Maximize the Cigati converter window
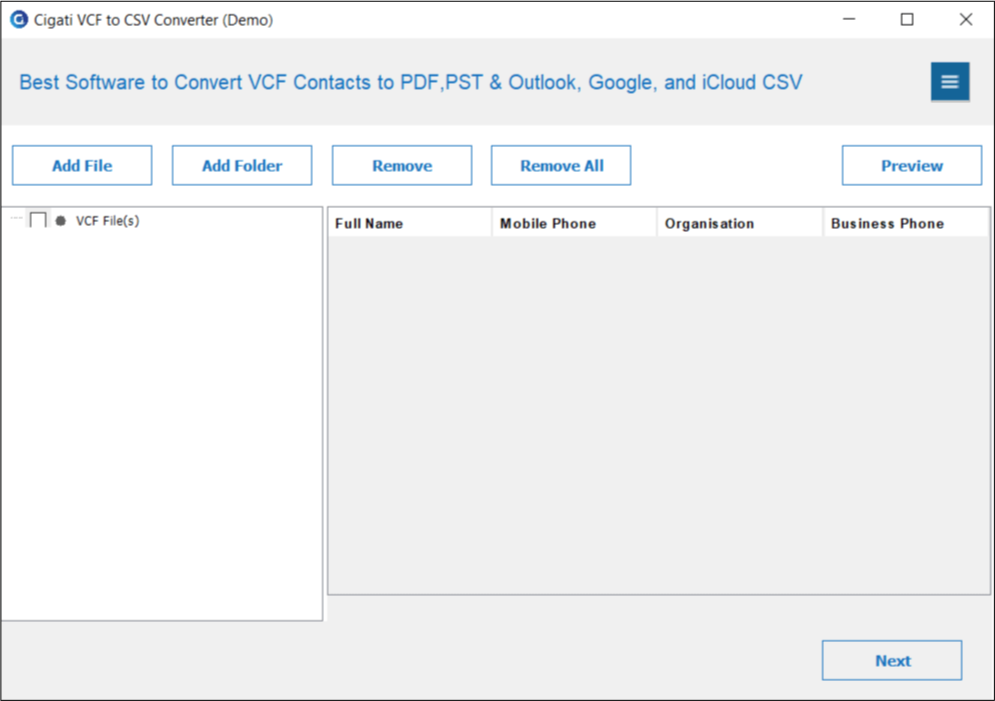The image size is (995, 701). (x=907, y=20)
